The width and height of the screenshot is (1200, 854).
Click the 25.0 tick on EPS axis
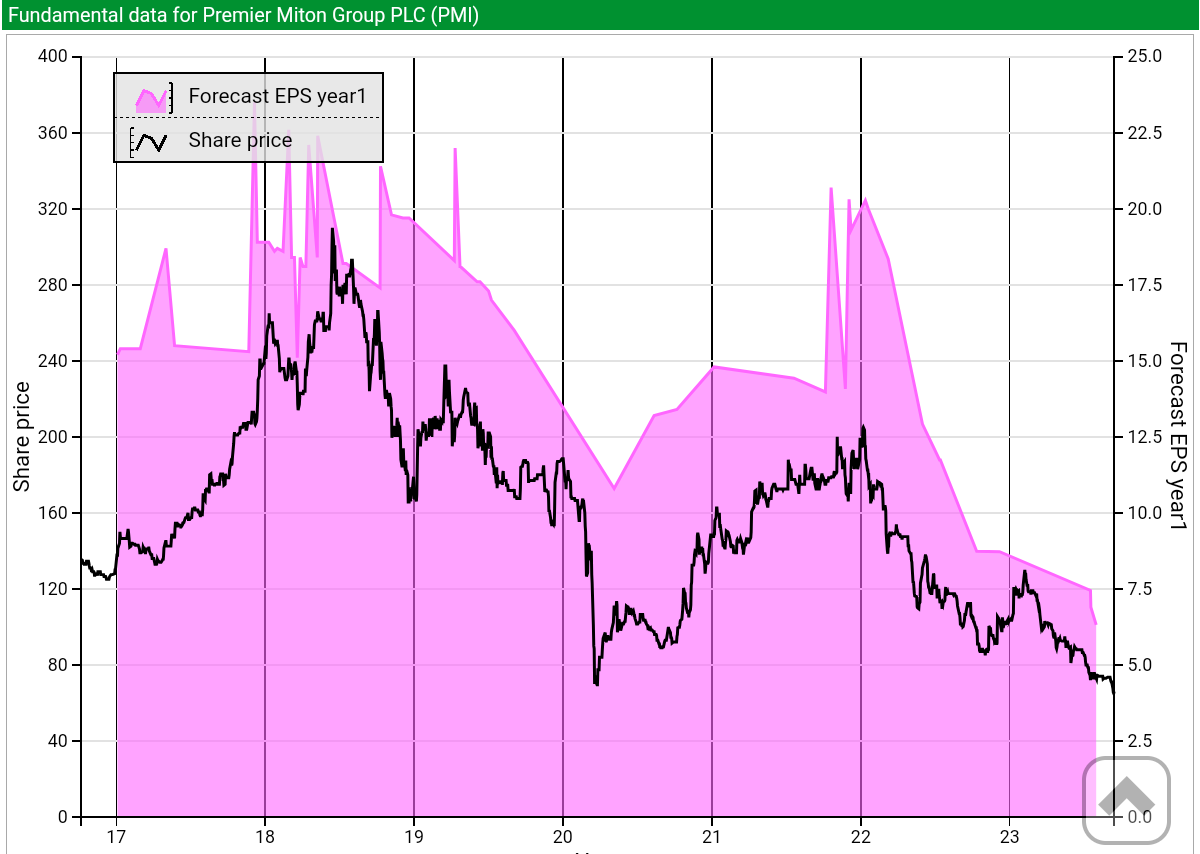(1144, 57)
